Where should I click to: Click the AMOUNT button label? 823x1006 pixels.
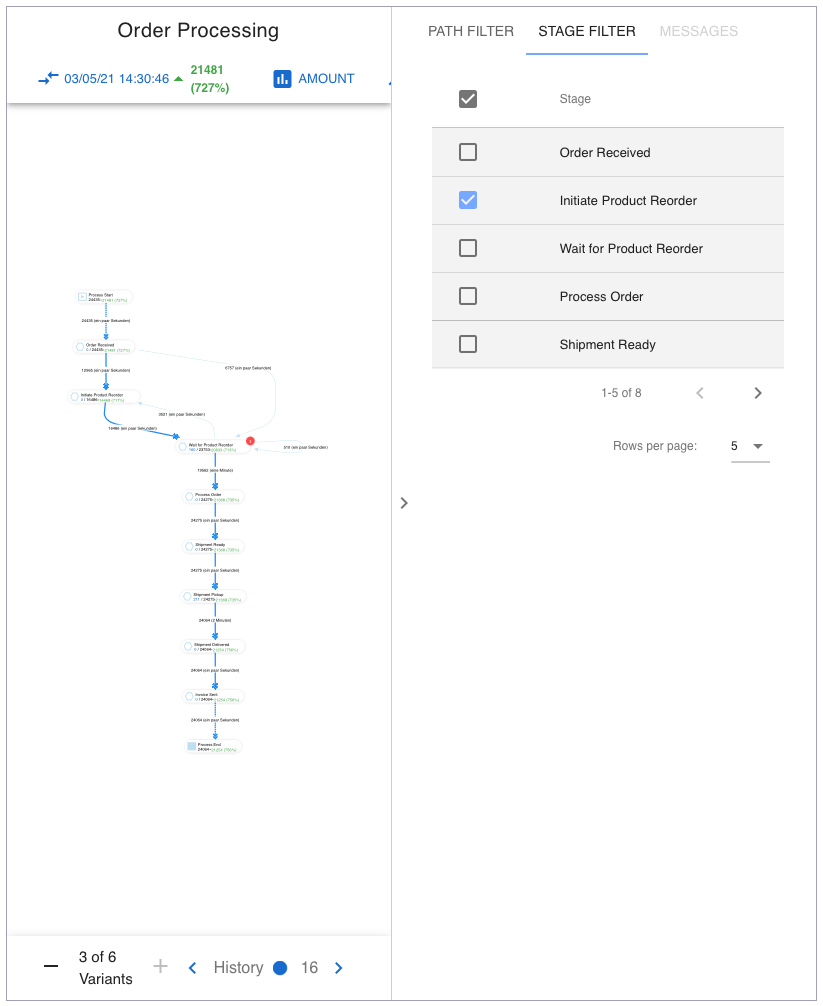[326, 78]
